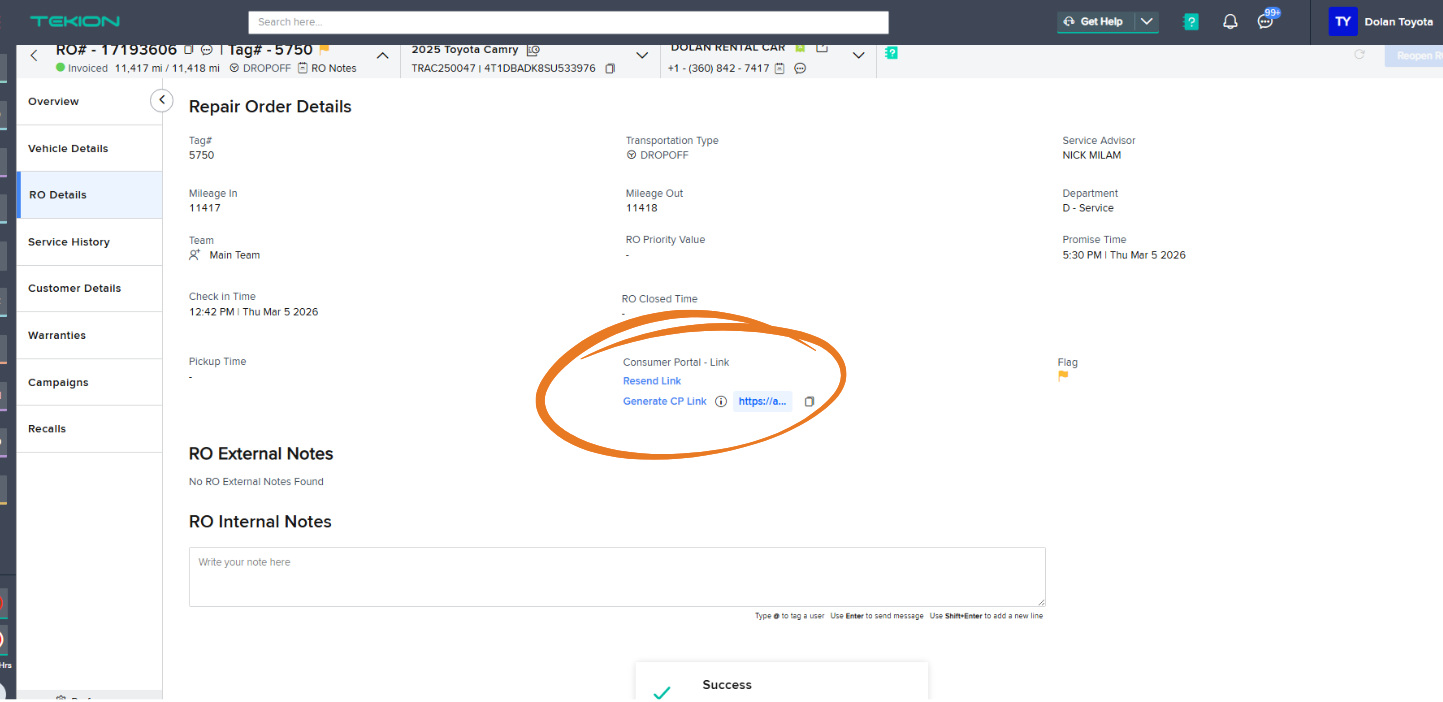Image resolution: width=1443 pixels, height=702 pixels.
Task: Open the RO Notes
Action: (x=327, y=68)
